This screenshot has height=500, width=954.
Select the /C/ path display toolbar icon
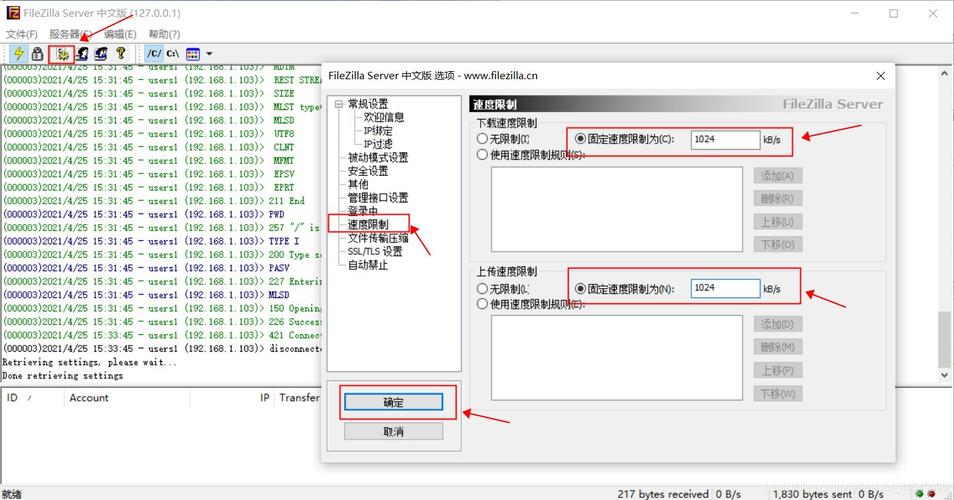[x=154, y=54]
